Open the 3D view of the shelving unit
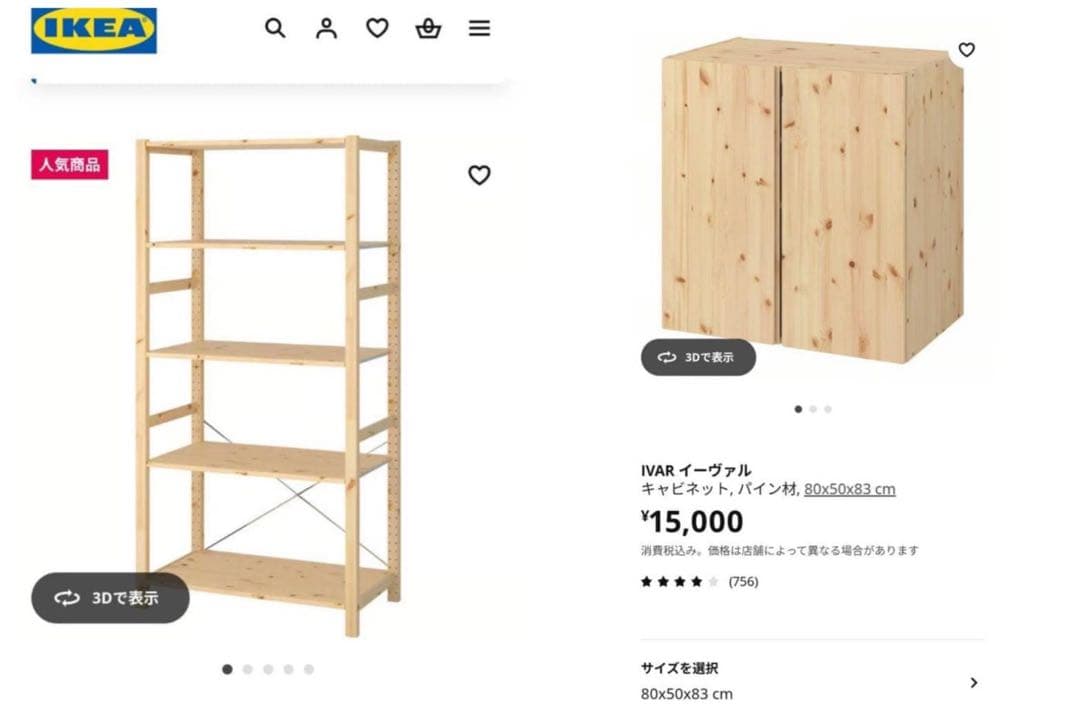The width and height of the screenshot is (1080, 720). point(110,598)
